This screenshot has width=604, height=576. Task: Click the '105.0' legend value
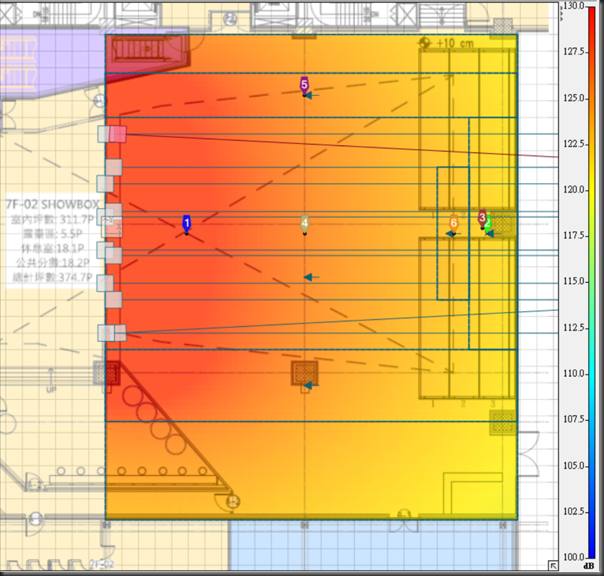click(574, 465)
